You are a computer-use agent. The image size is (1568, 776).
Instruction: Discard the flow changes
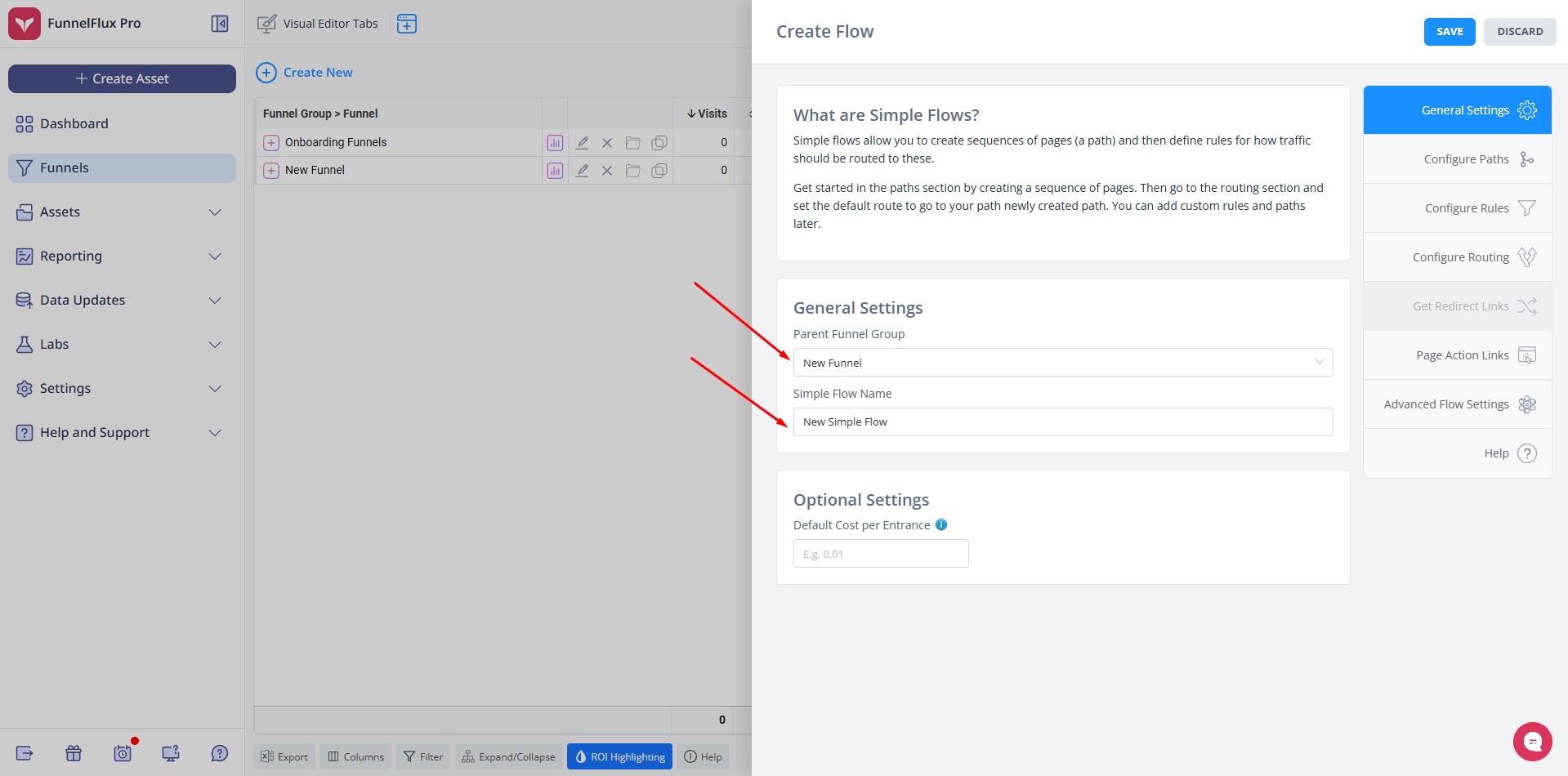coord(1520,32)
